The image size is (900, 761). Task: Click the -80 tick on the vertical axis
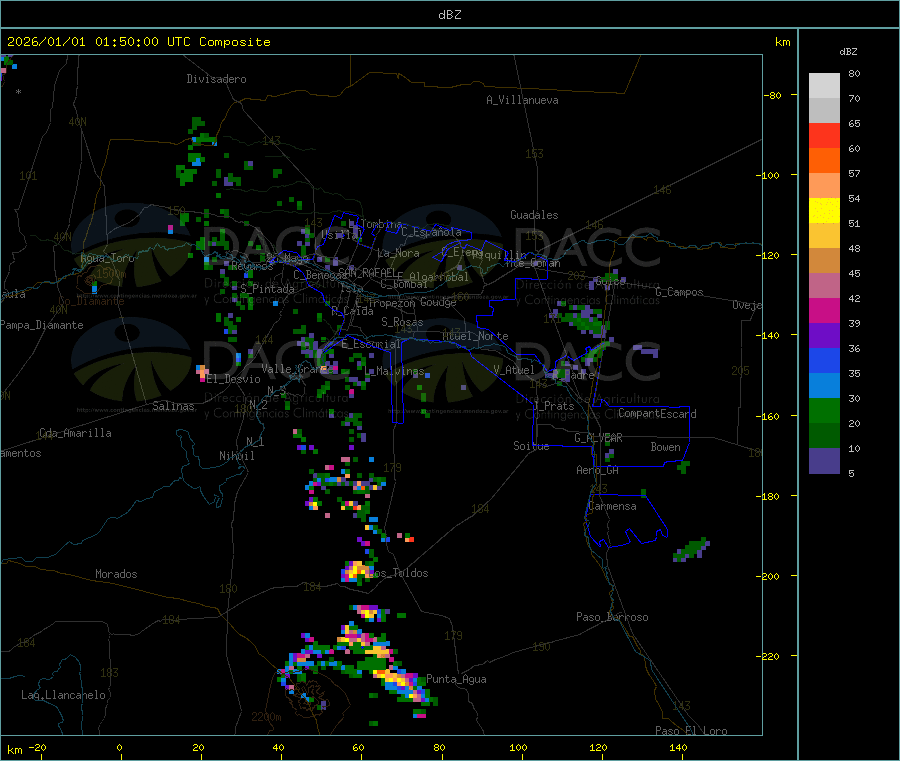(772, 95)
